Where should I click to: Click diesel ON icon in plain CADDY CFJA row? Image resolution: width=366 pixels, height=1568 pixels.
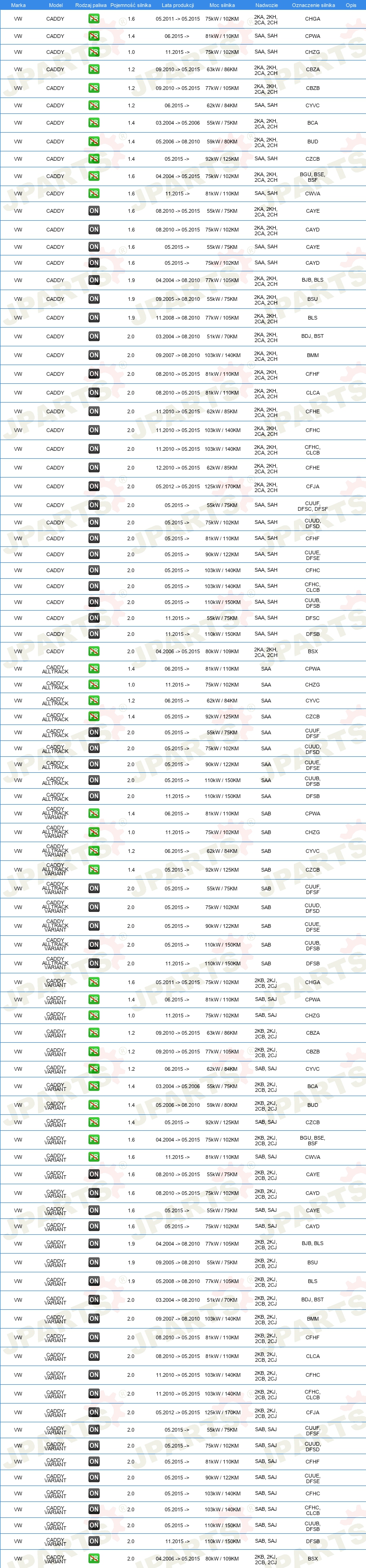94,487
